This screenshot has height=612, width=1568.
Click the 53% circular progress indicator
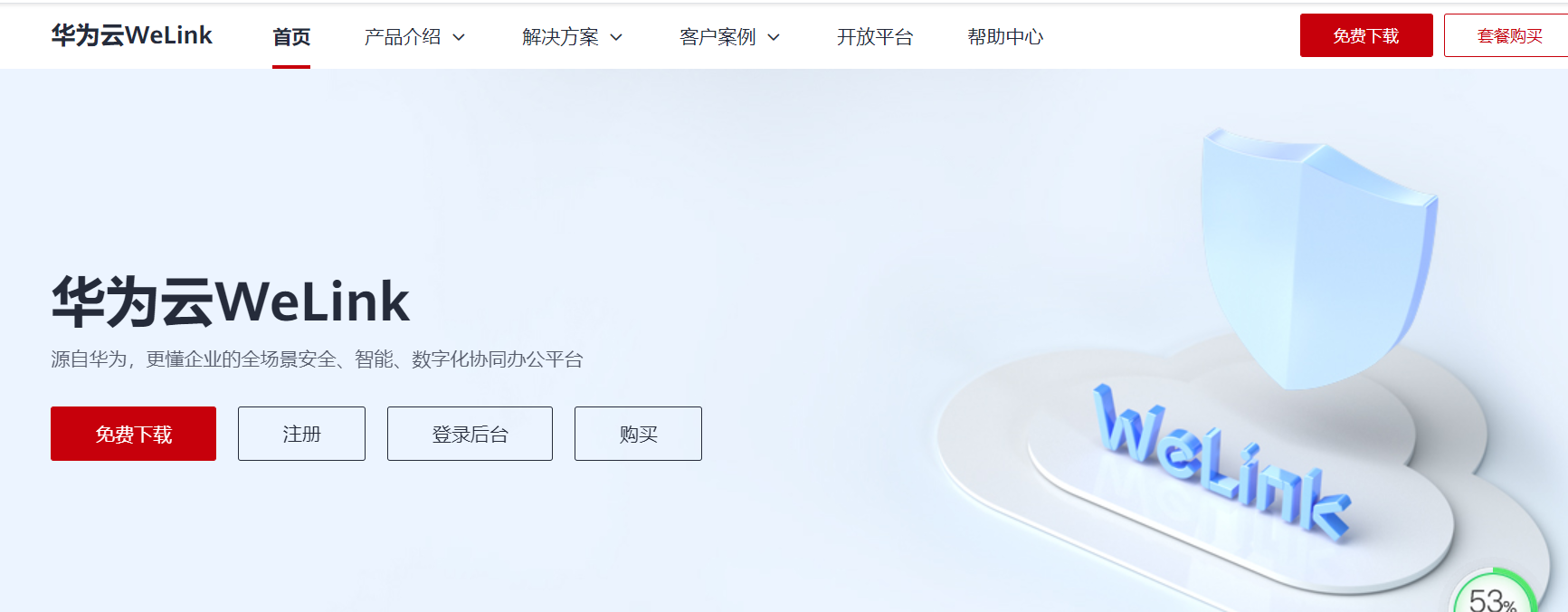point(1494,594)
